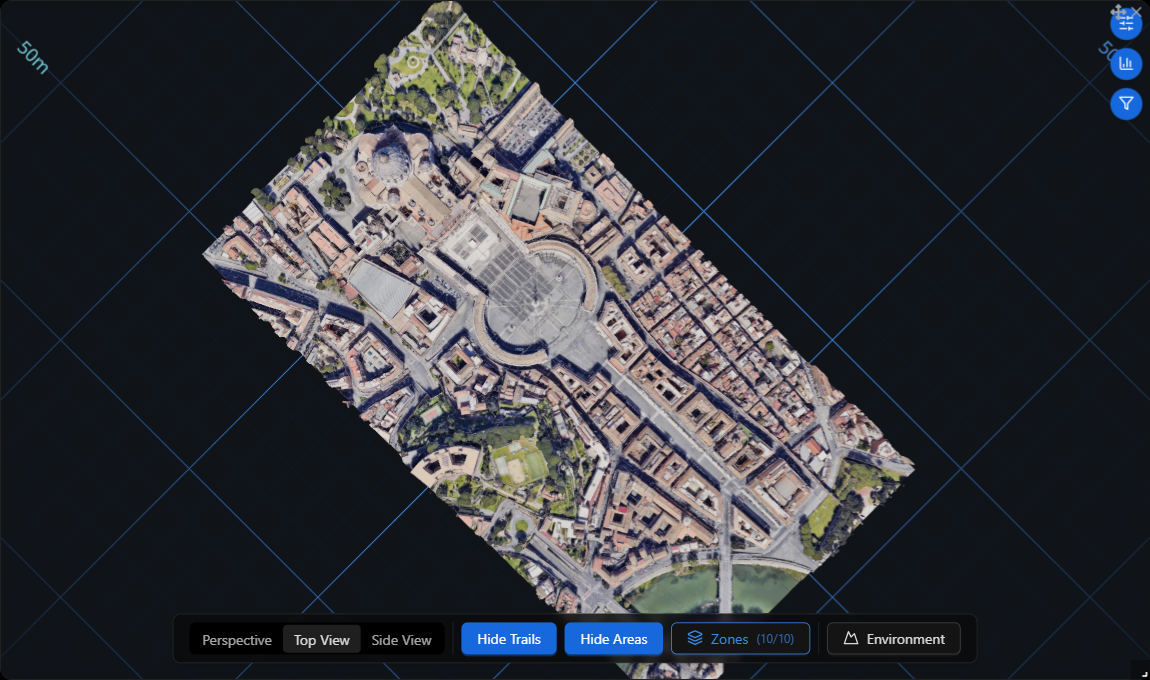This screenshot has height=680, width=1150.
Task: Click the oval plaza at the map center
Action: 535,302
